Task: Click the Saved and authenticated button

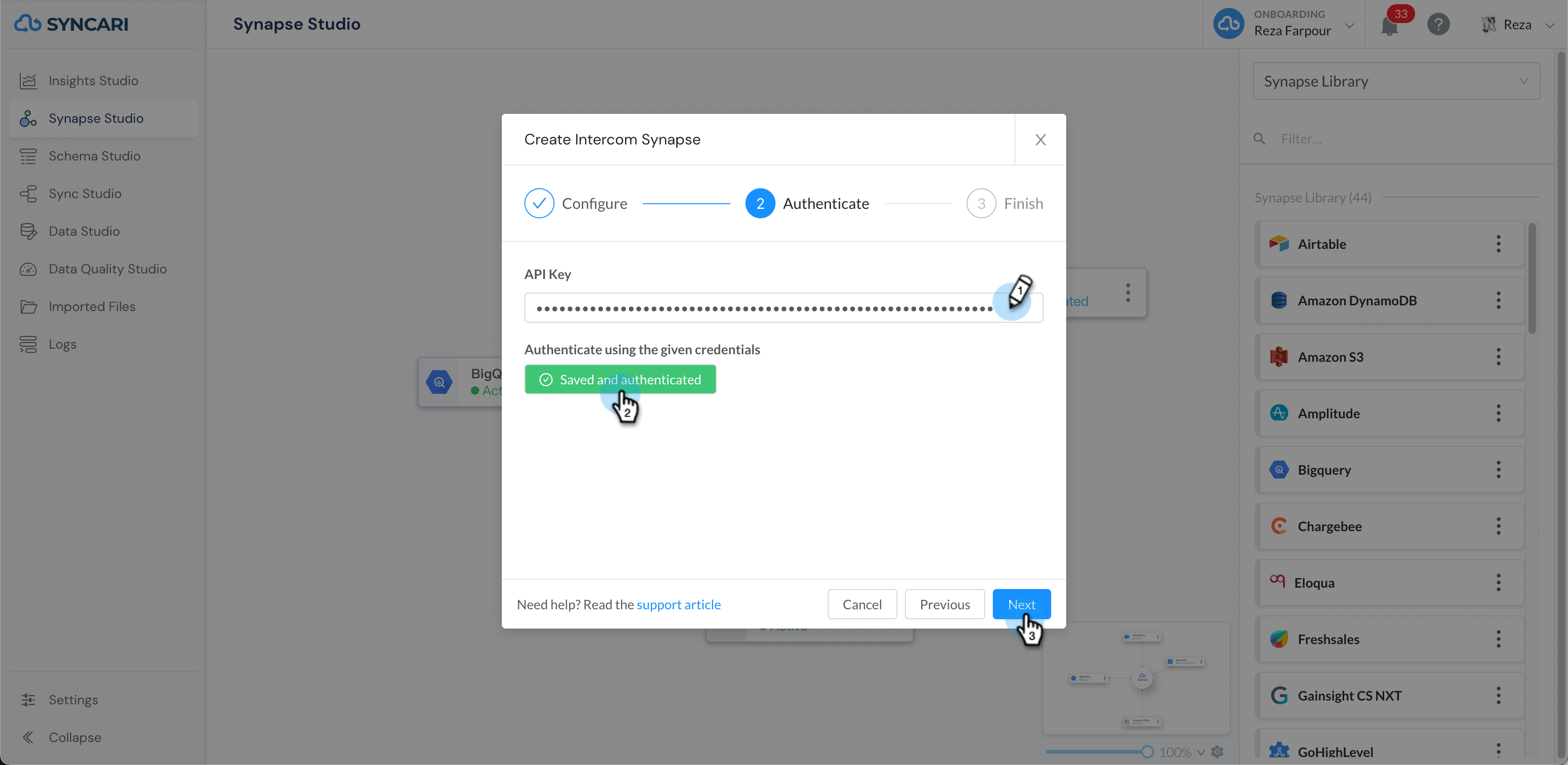Action: (x=620, y=380)
